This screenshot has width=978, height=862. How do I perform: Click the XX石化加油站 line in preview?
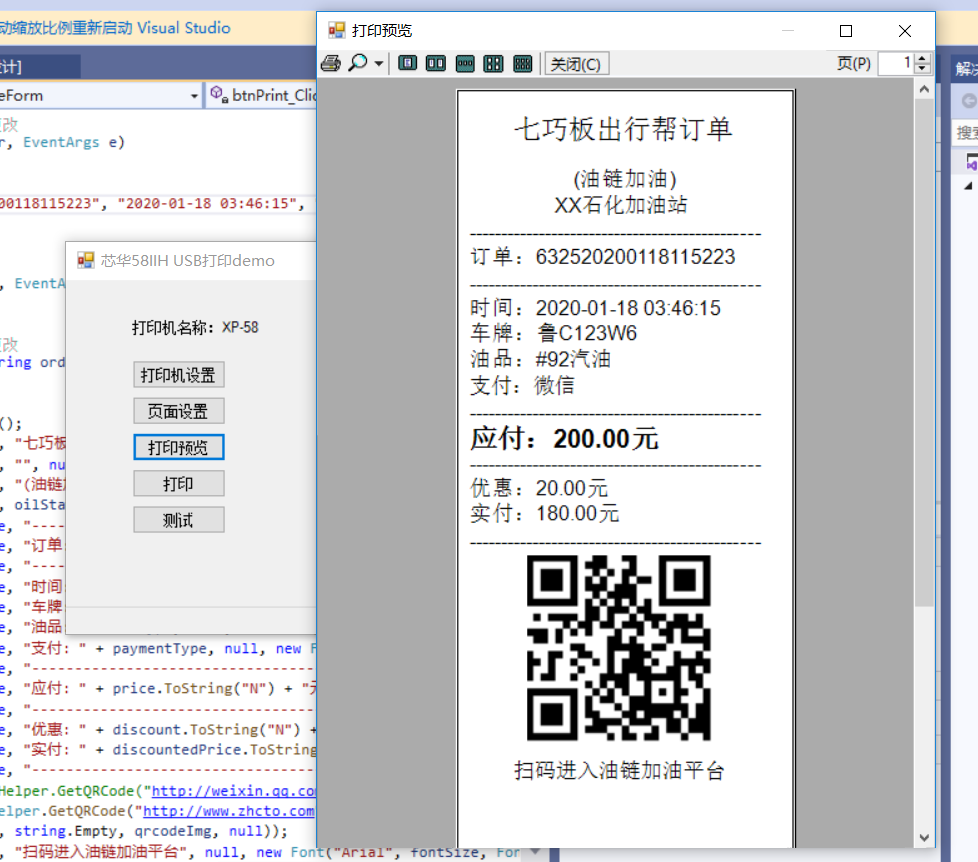click(621, 205)
